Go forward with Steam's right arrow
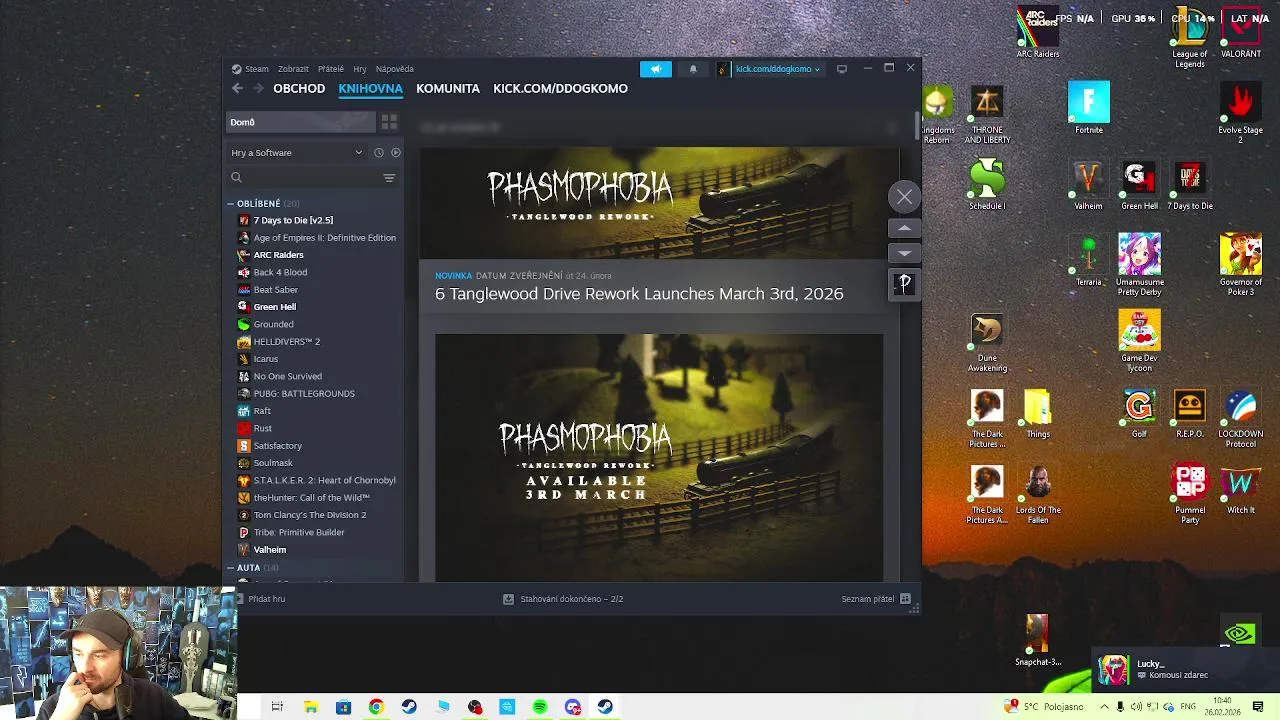This screenshot has width=1280, height=720. tap(258, 88)
